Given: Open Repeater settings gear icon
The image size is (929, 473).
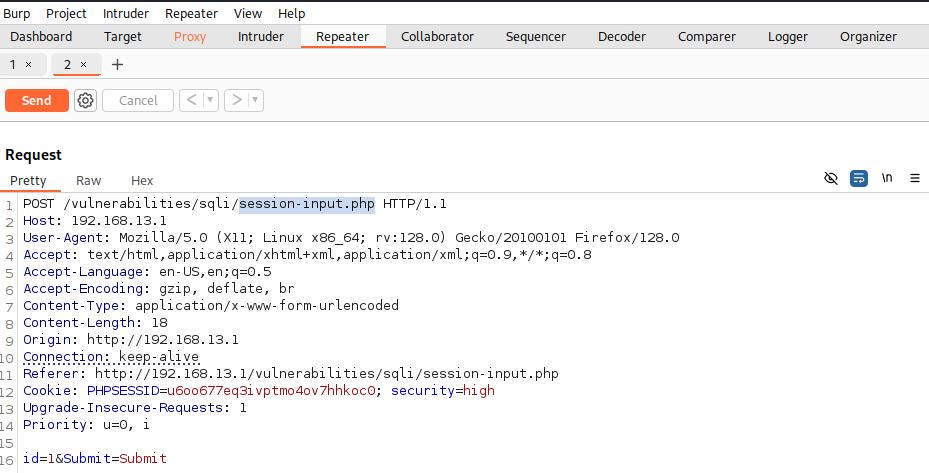Looking at the screenshot, I should pos(85,100).
